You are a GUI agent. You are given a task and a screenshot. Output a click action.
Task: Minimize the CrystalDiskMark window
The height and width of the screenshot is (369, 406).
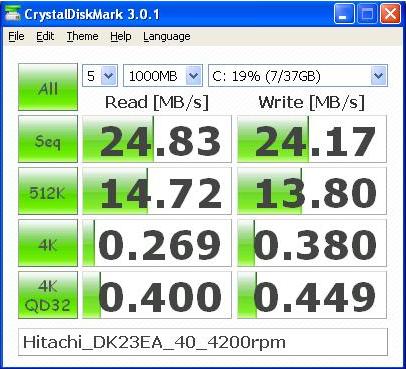coord(344,14)
